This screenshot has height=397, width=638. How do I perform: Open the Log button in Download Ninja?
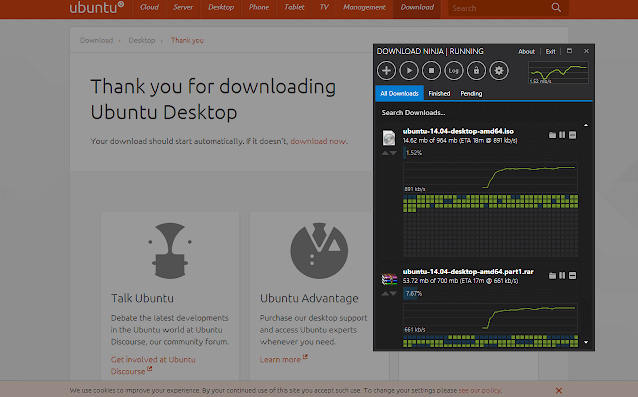[x=454, y=71]
